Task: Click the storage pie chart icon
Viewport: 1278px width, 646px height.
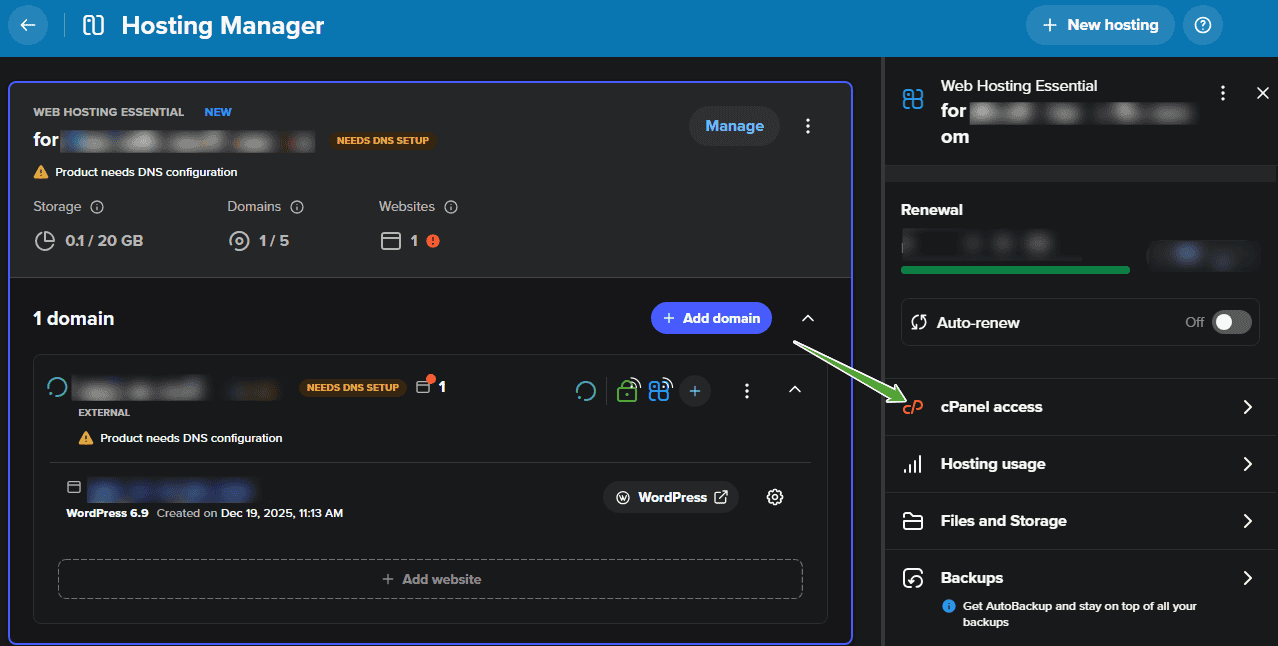Action: point(45,241)
